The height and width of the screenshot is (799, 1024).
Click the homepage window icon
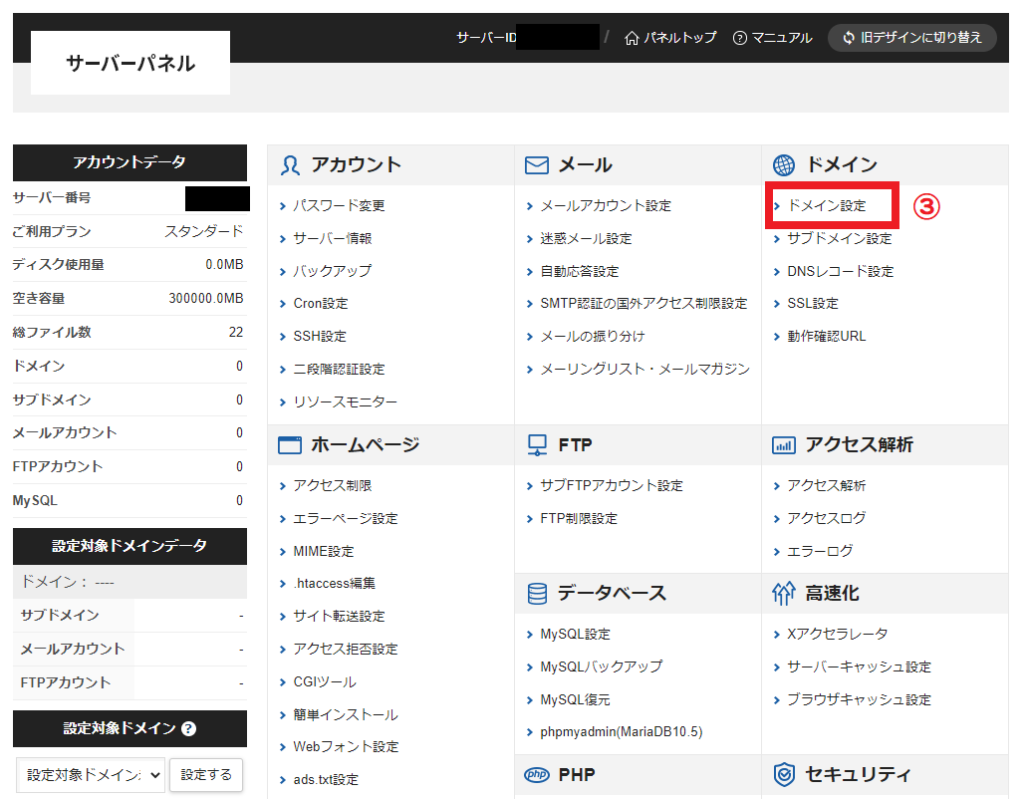point(290,446)
